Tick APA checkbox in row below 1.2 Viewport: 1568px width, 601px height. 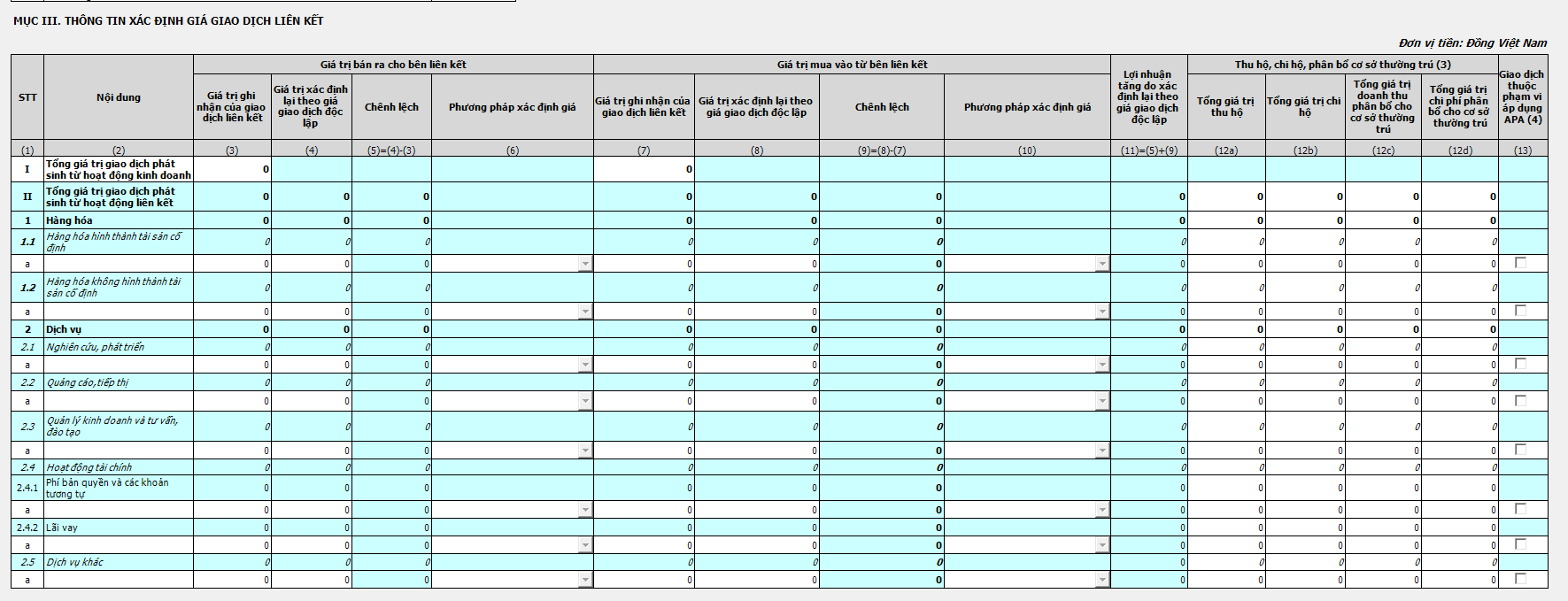pos(1520,311)
